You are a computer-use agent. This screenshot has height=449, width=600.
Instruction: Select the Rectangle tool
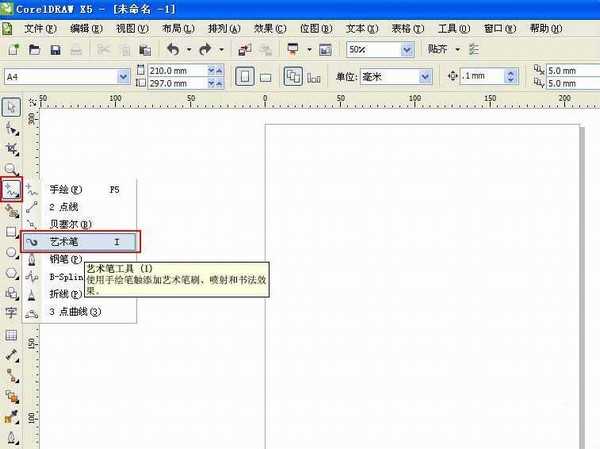tap(11, 232)
